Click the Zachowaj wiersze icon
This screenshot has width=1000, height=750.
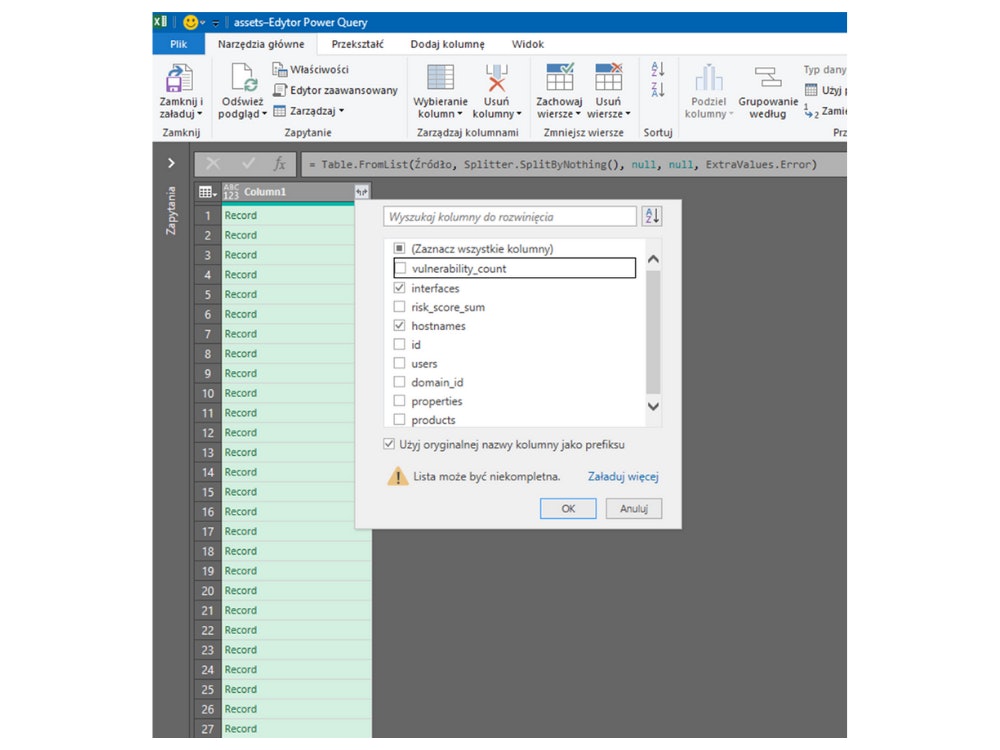click(559, 78)
